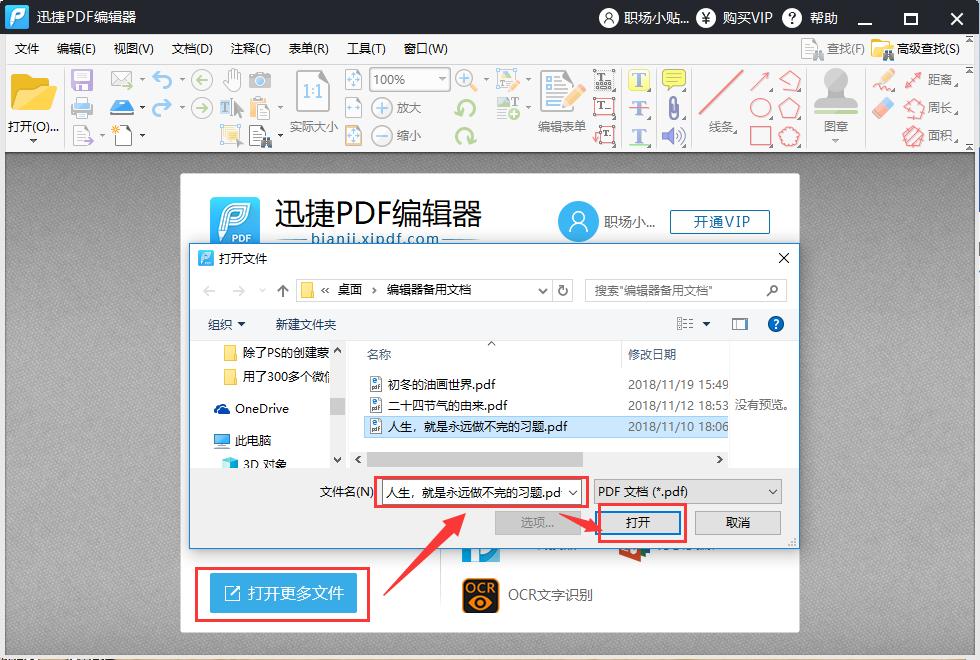Open the 工具 menu

click(365, 48)
